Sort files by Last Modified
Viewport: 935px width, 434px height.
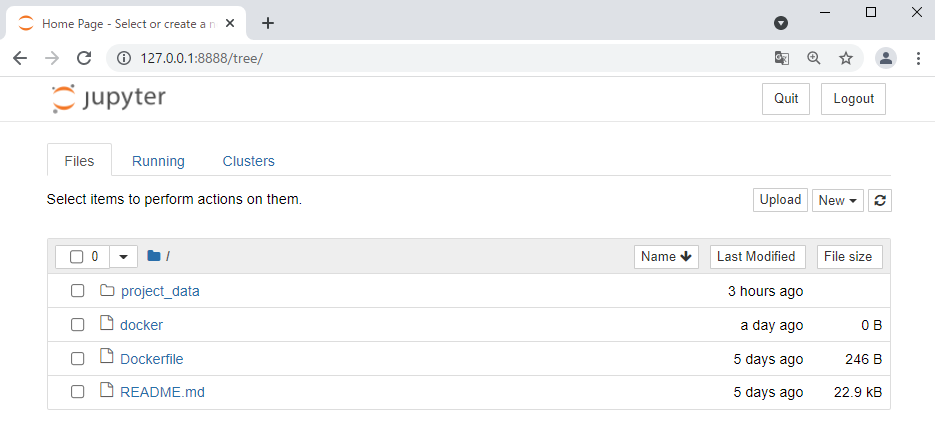click(757, 256)
